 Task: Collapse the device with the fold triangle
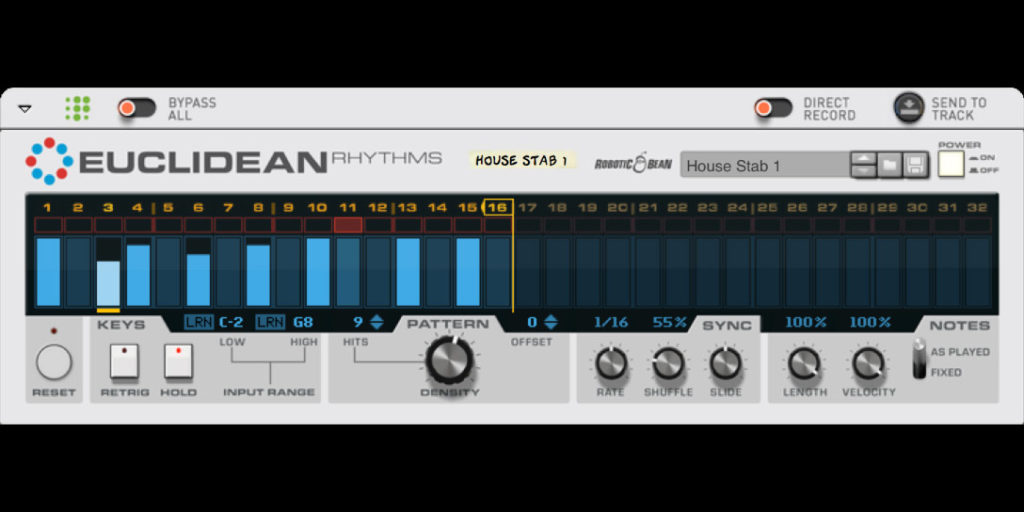pos(25,109)
